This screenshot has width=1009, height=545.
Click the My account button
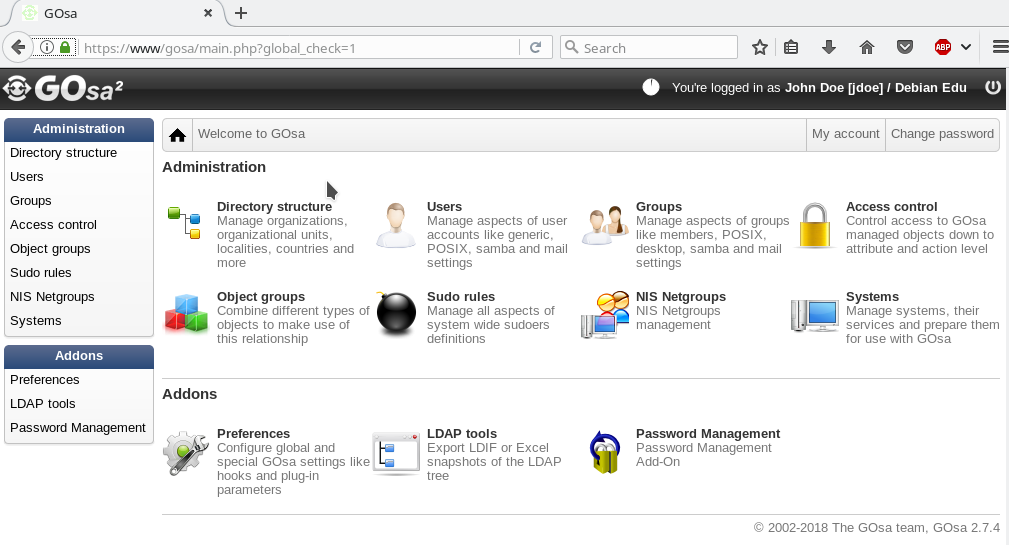click(846, 134)
